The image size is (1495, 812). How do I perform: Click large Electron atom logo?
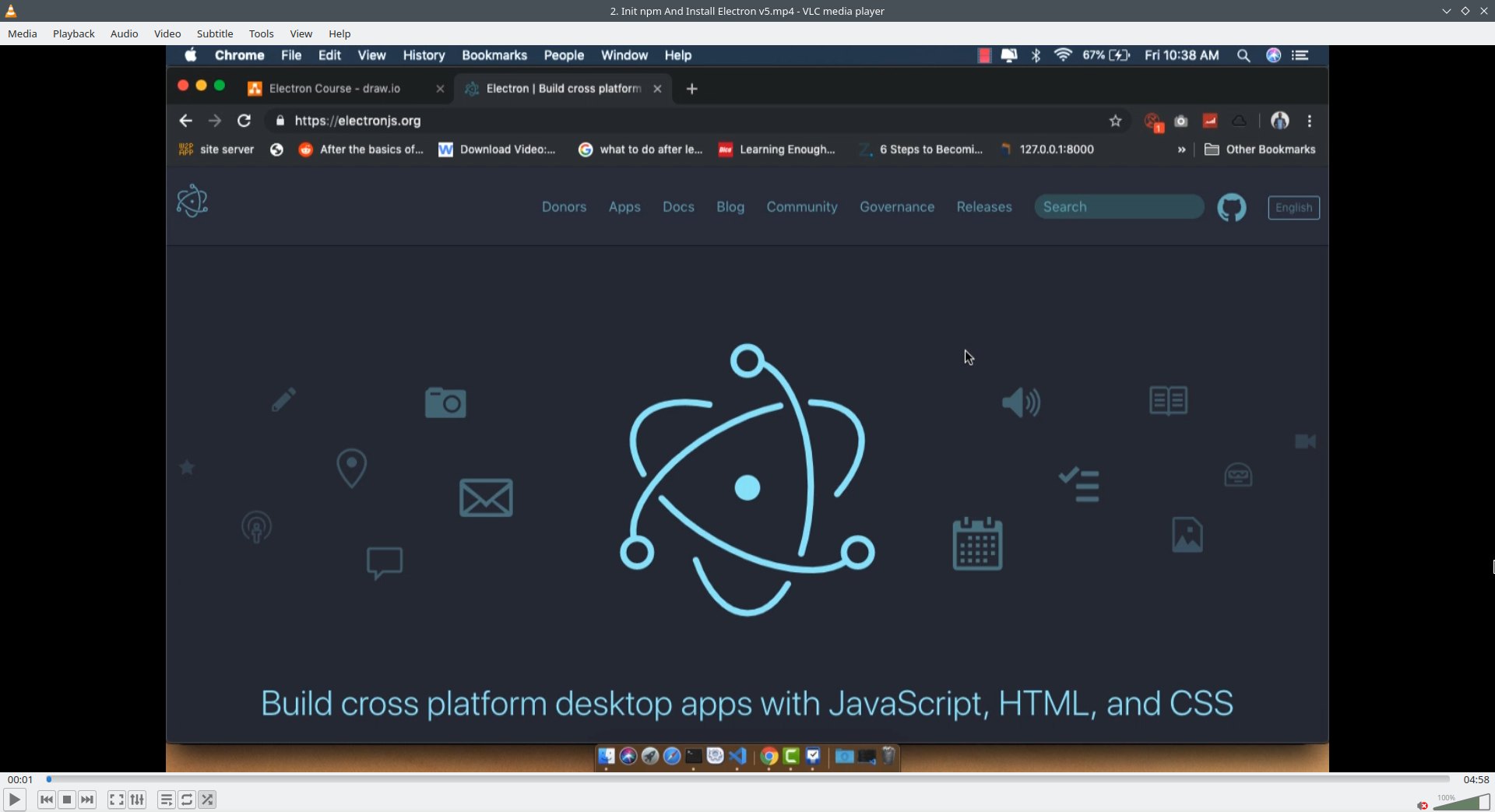[747, 480]
